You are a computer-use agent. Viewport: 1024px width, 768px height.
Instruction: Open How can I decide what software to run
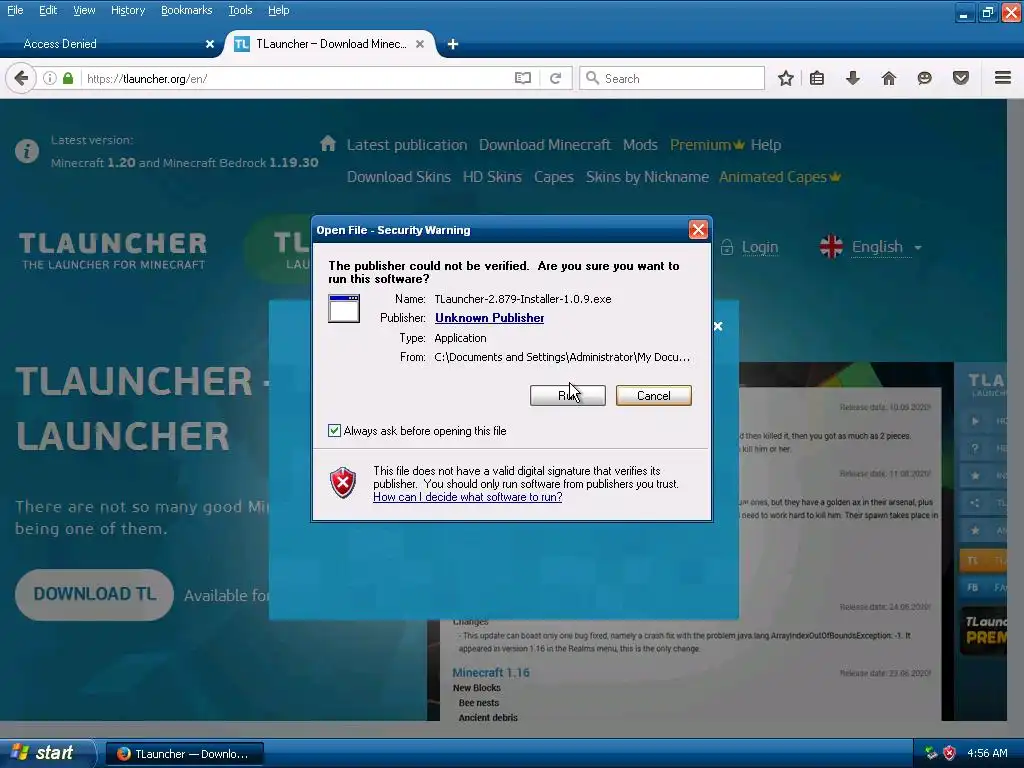pyautogui.click(x=468, y=497)
